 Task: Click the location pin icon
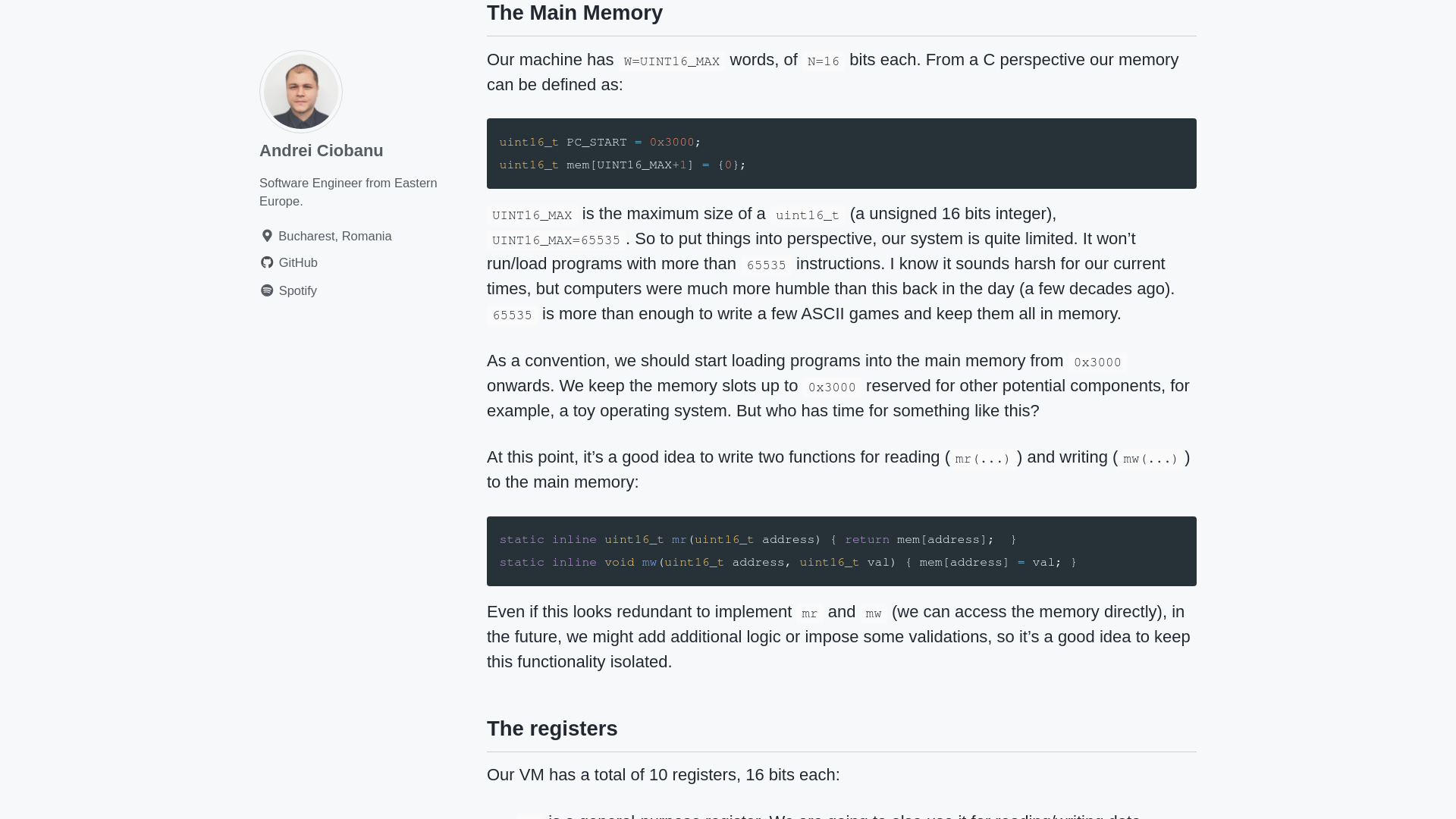[267, 236]
